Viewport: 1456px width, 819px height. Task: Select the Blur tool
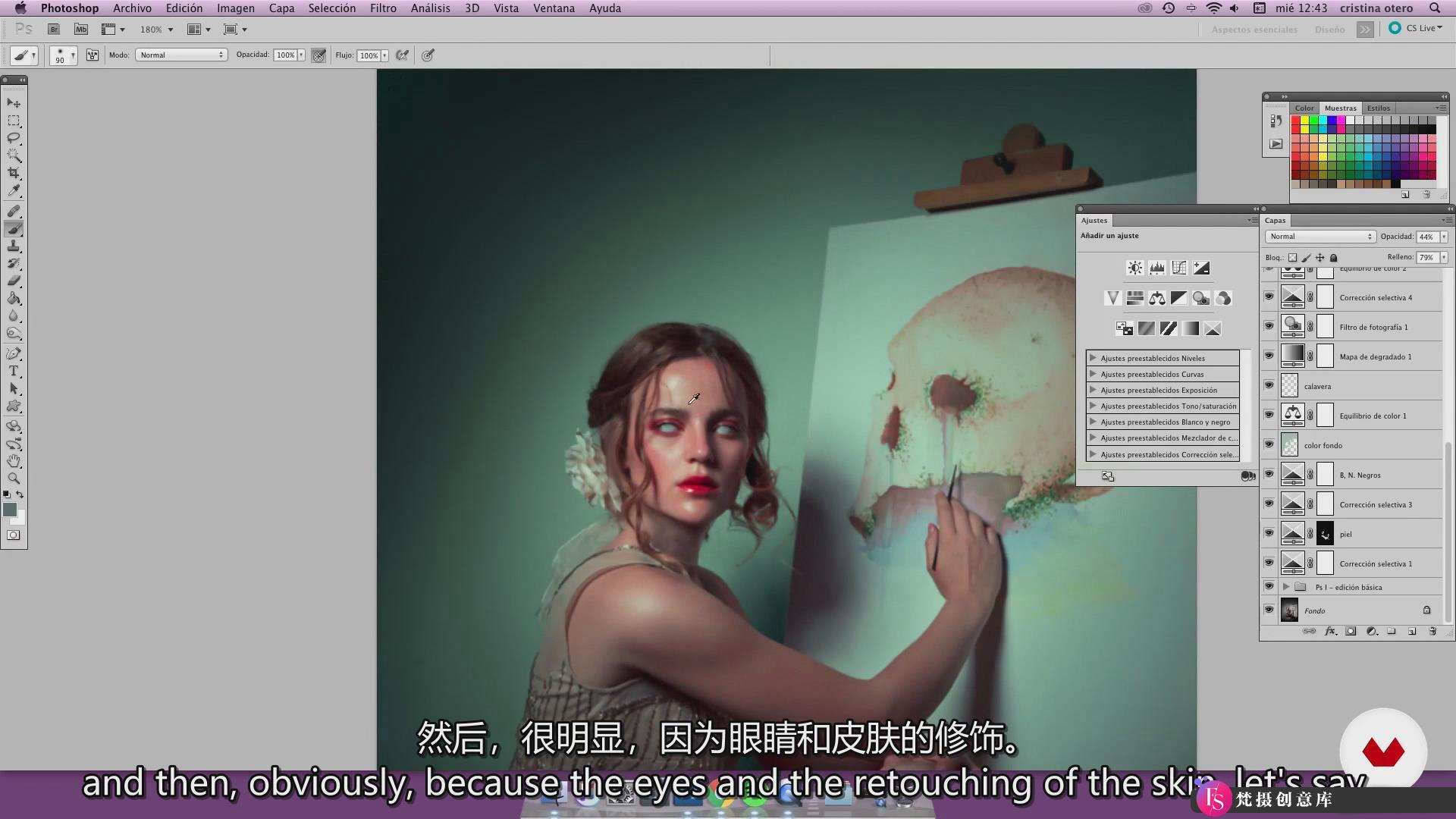[x=14, y=316]
